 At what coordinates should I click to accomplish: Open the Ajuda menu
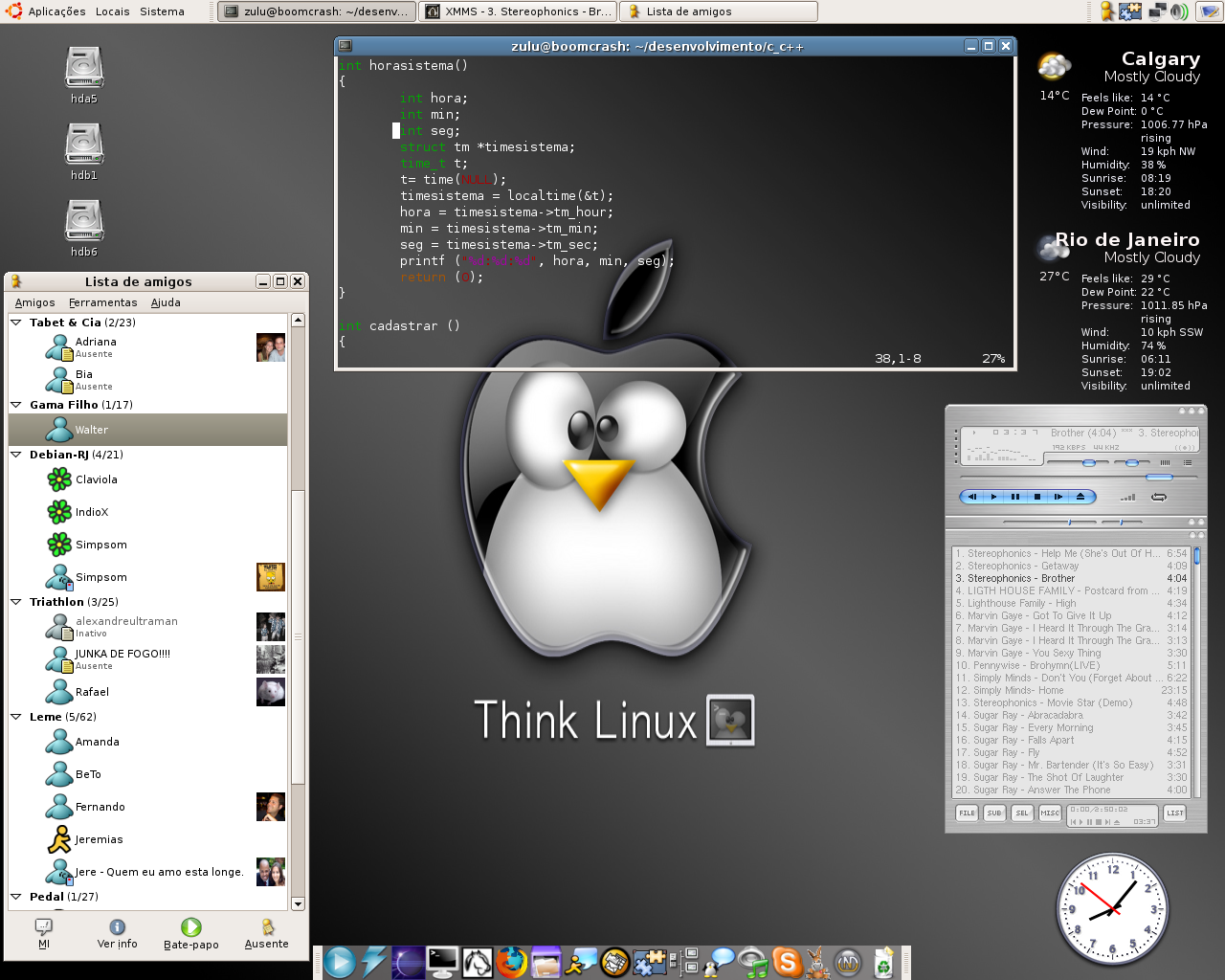click(x=166, y=302)
